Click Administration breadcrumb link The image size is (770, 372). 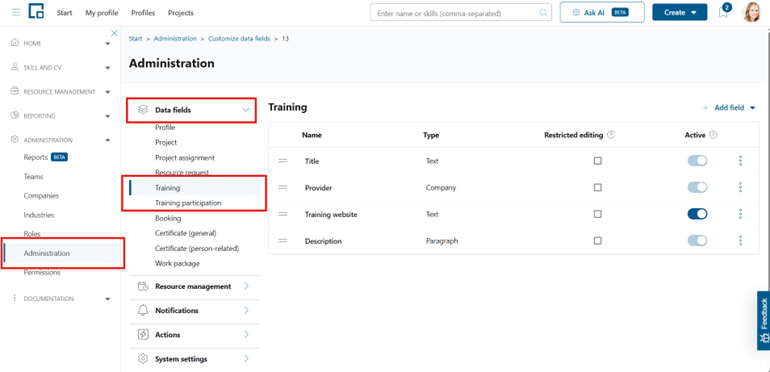[x=175, y=38]
